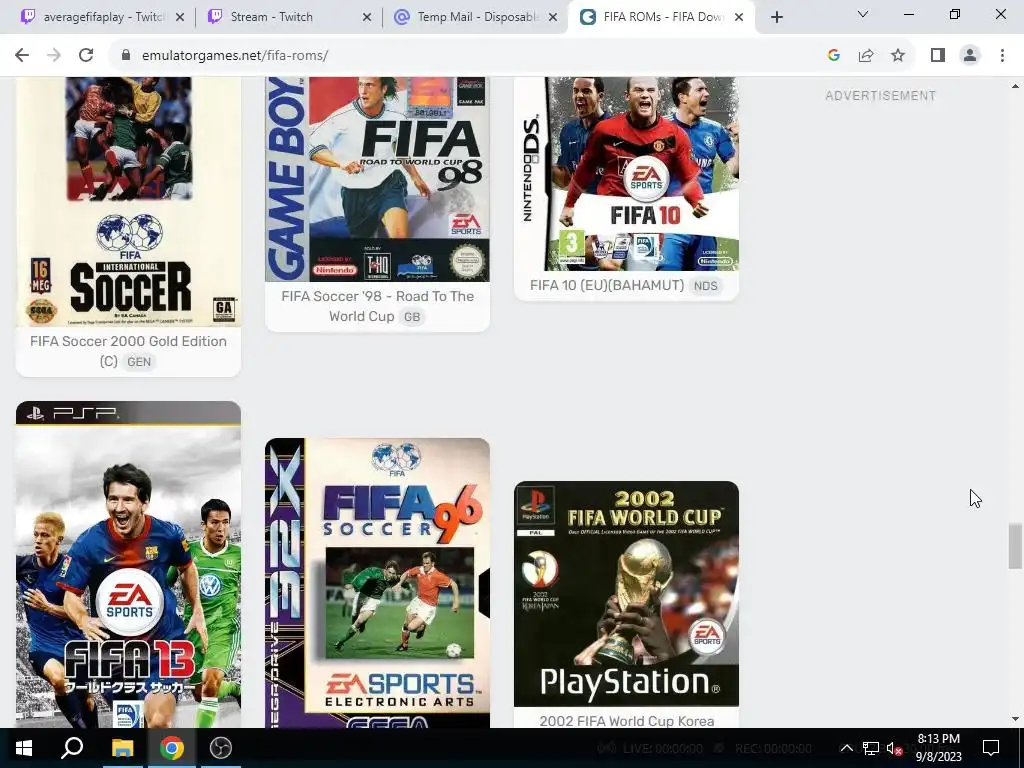Open File Explorer from taskbar
This screenshot has height=768, width=1024.
(x=122, y=748)
